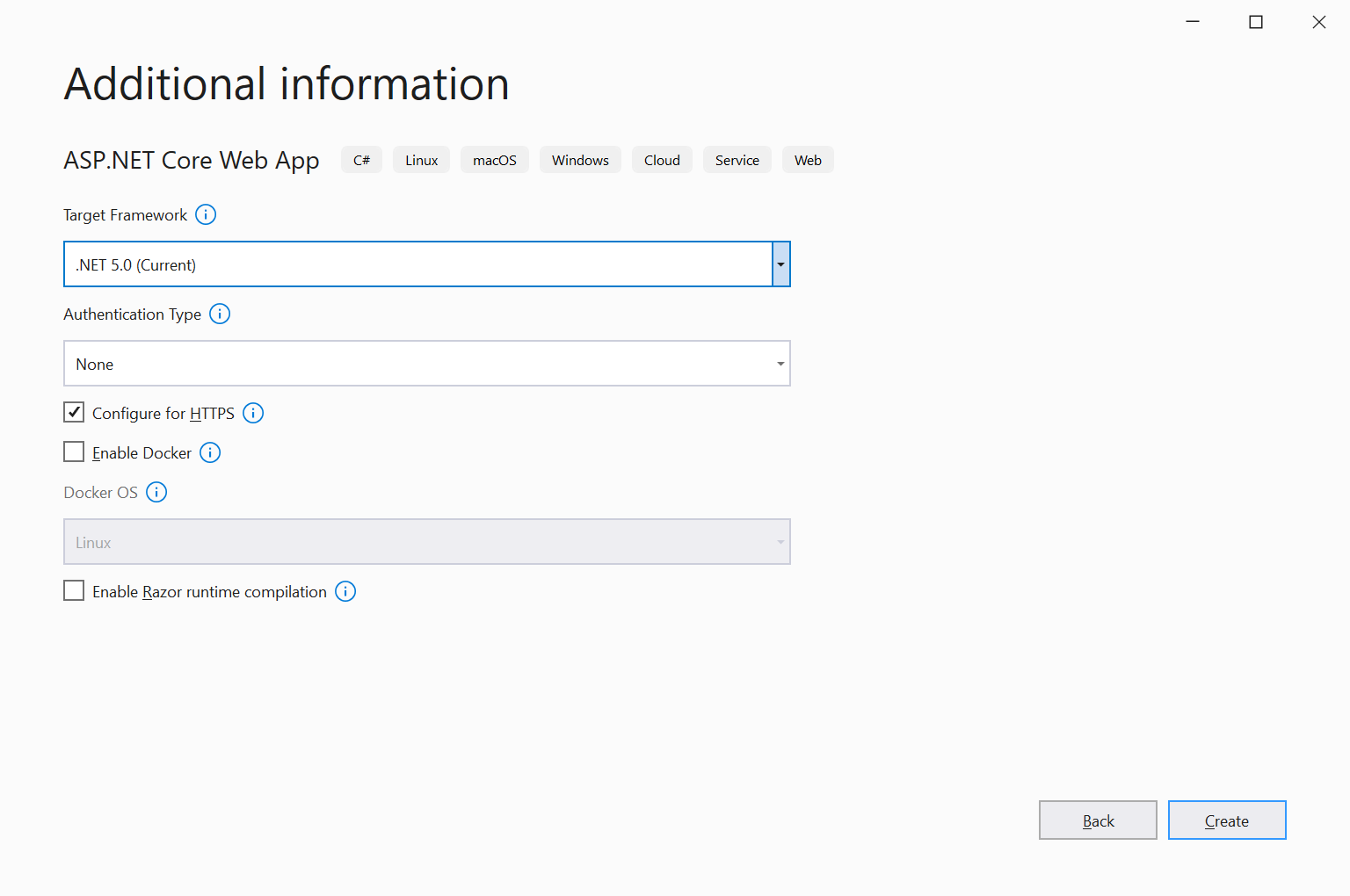1350x896 pixels.
Task: Click the Target Framework info icon
Action: pyautogui.click(x=206, y=215)
